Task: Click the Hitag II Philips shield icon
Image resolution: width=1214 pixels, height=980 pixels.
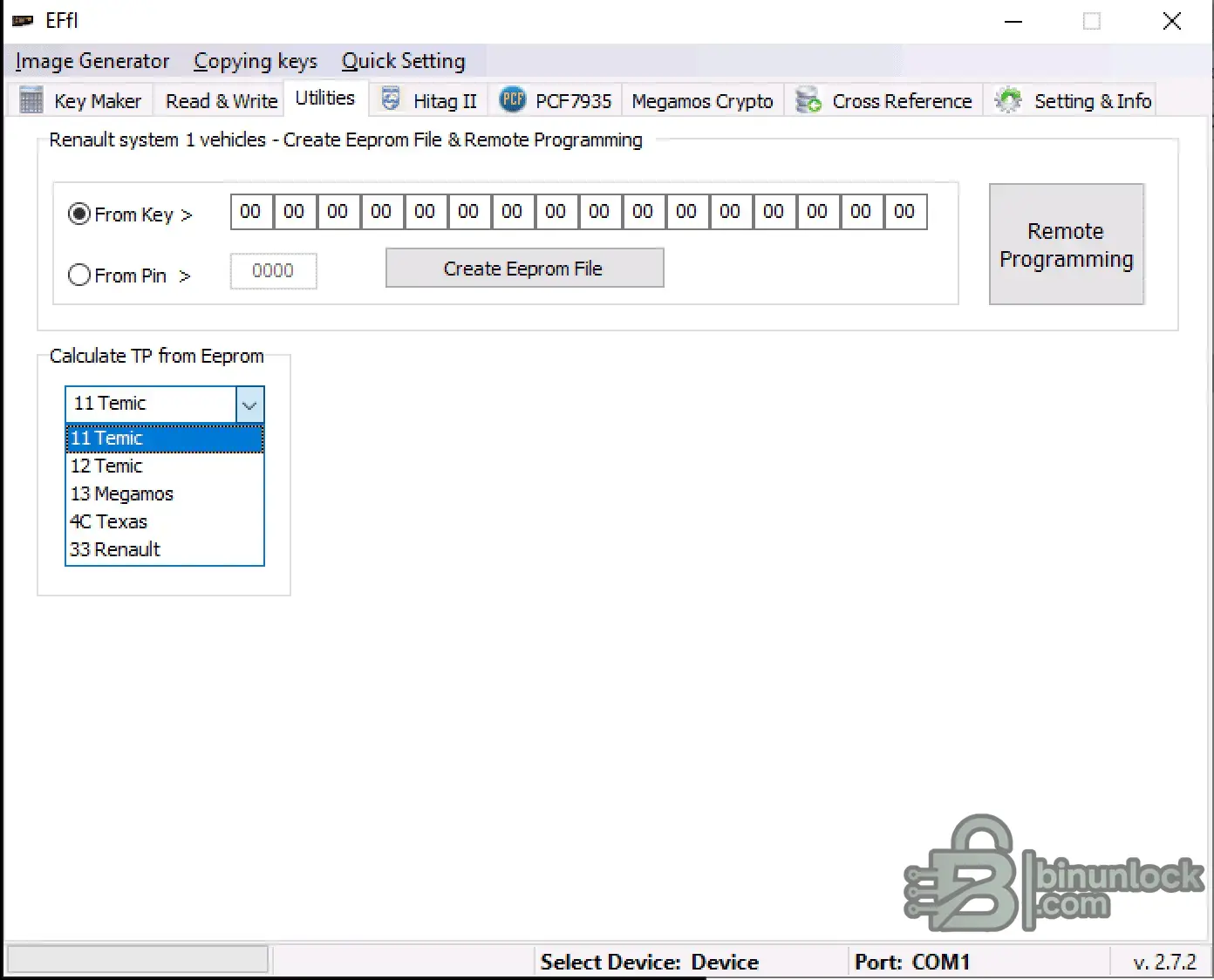Action: (392, 99)
